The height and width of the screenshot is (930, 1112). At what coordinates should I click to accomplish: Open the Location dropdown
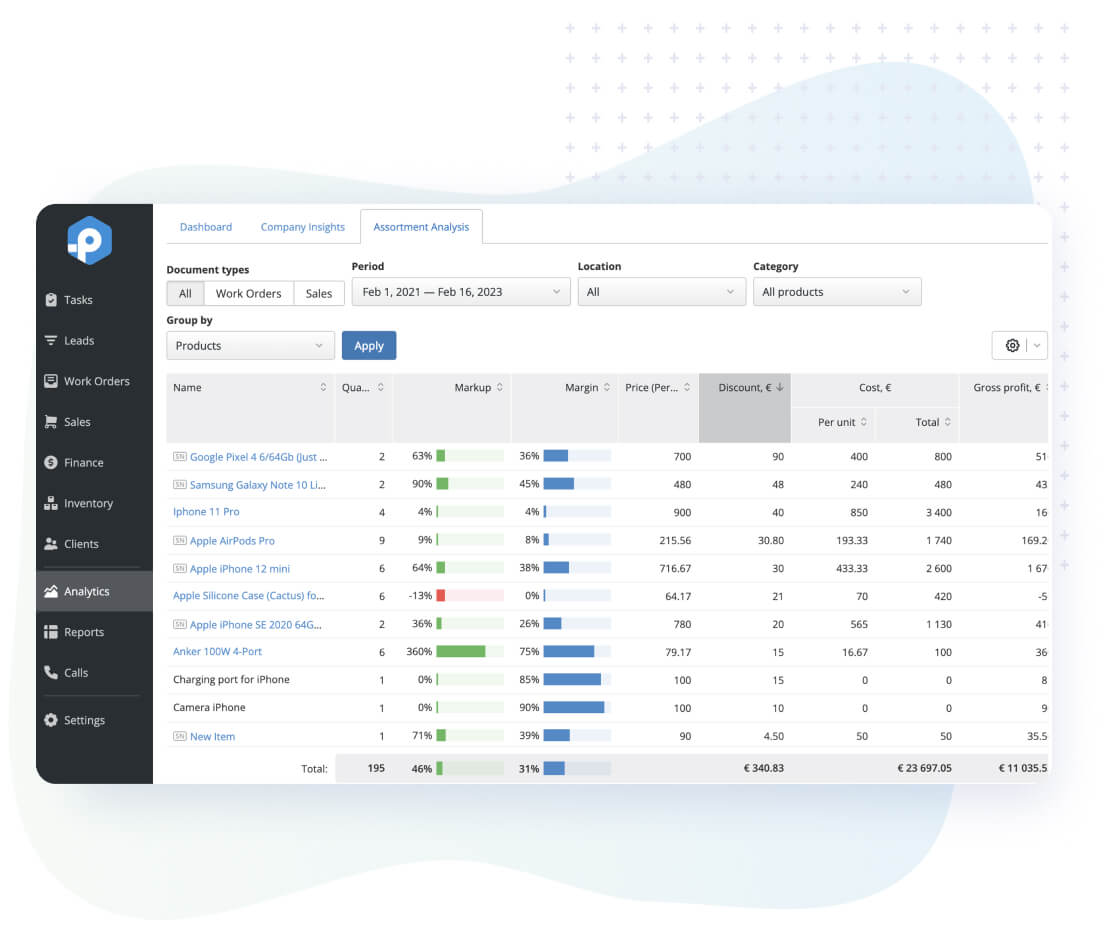(662, 291)
